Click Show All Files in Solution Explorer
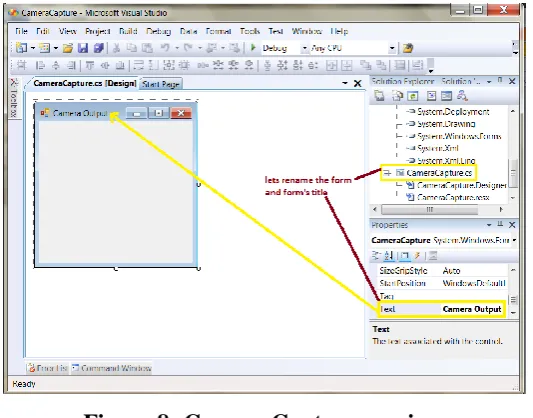 (x=397, y=96)
